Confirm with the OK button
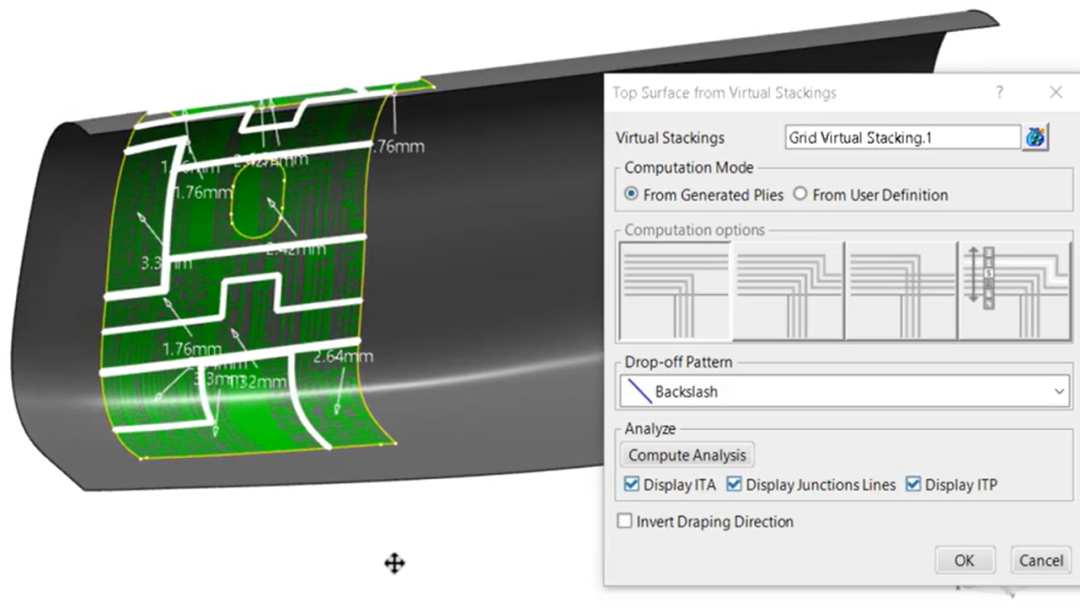Image resolution: width=1080 pixels, height=612 pixels. [964, 560]
